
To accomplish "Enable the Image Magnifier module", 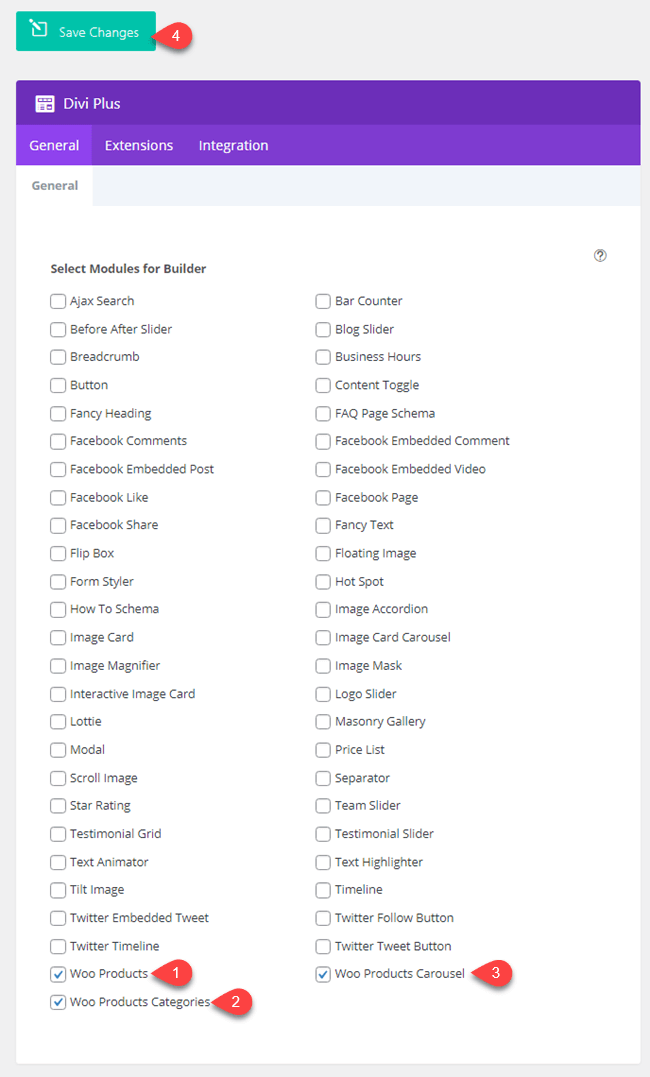I will [x=57, y=665].
